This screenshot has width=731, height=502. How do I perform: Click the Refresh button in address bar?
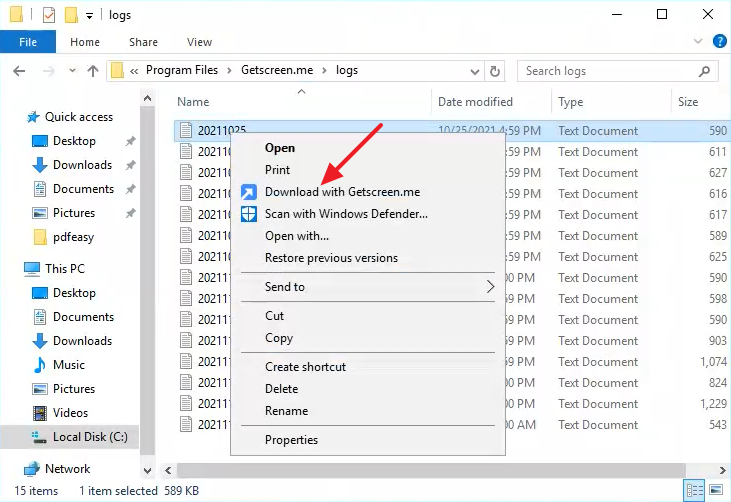(494, 71)
